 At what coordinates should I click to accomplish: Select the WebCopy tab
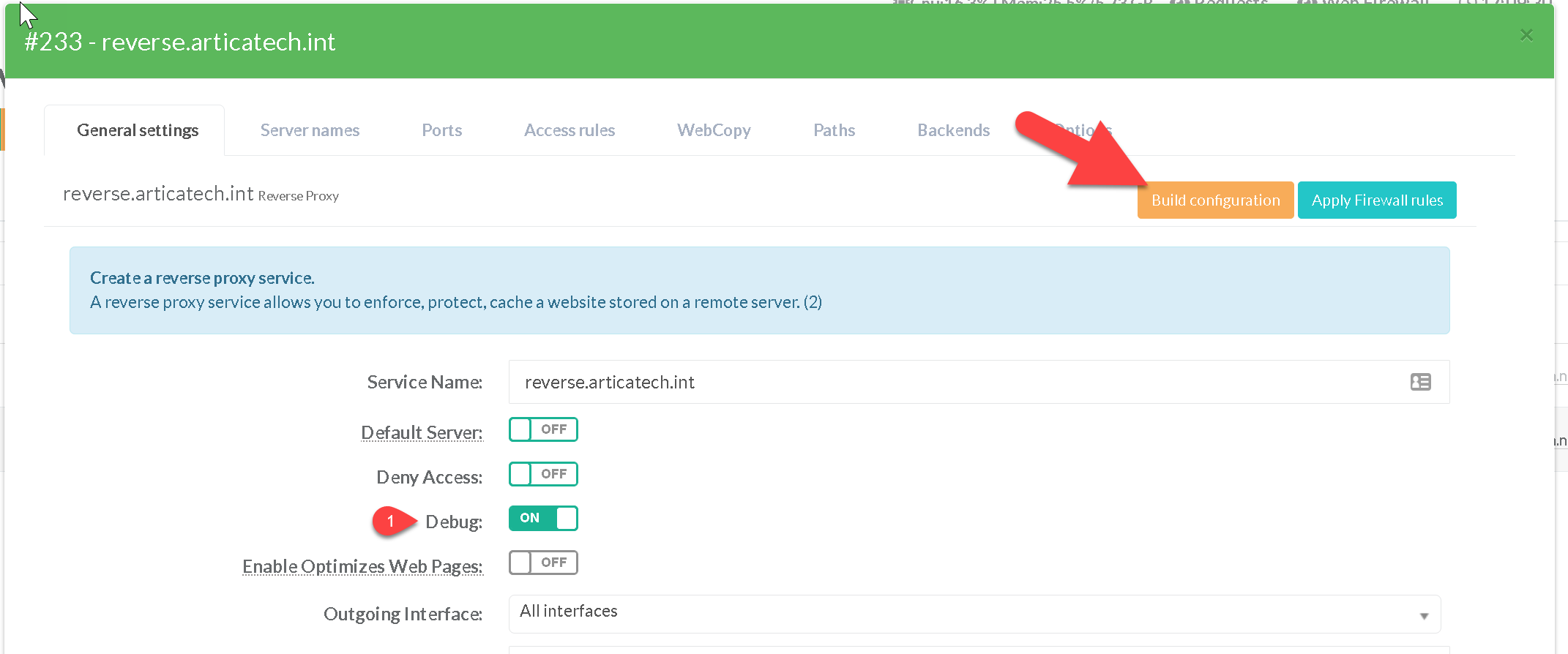[x=714, y=130]
